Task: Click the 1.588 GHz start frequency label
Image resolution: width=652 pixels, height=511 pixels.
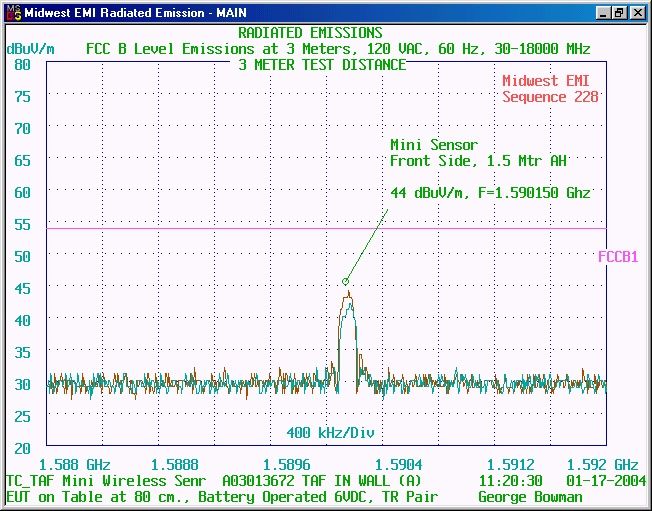Action: (x=74, y=464)
